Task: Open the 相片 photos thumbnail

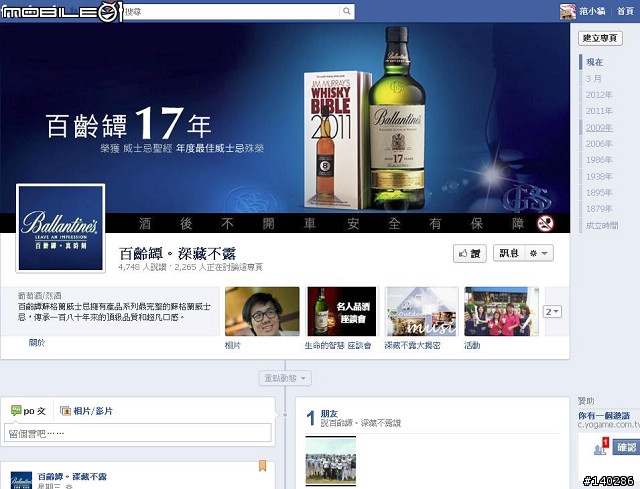Action: click(262, 311)
